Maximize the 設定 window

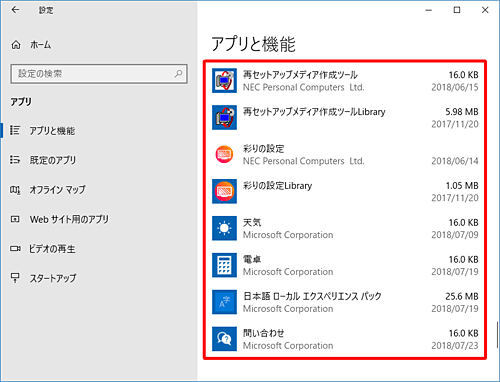(457, 10)
